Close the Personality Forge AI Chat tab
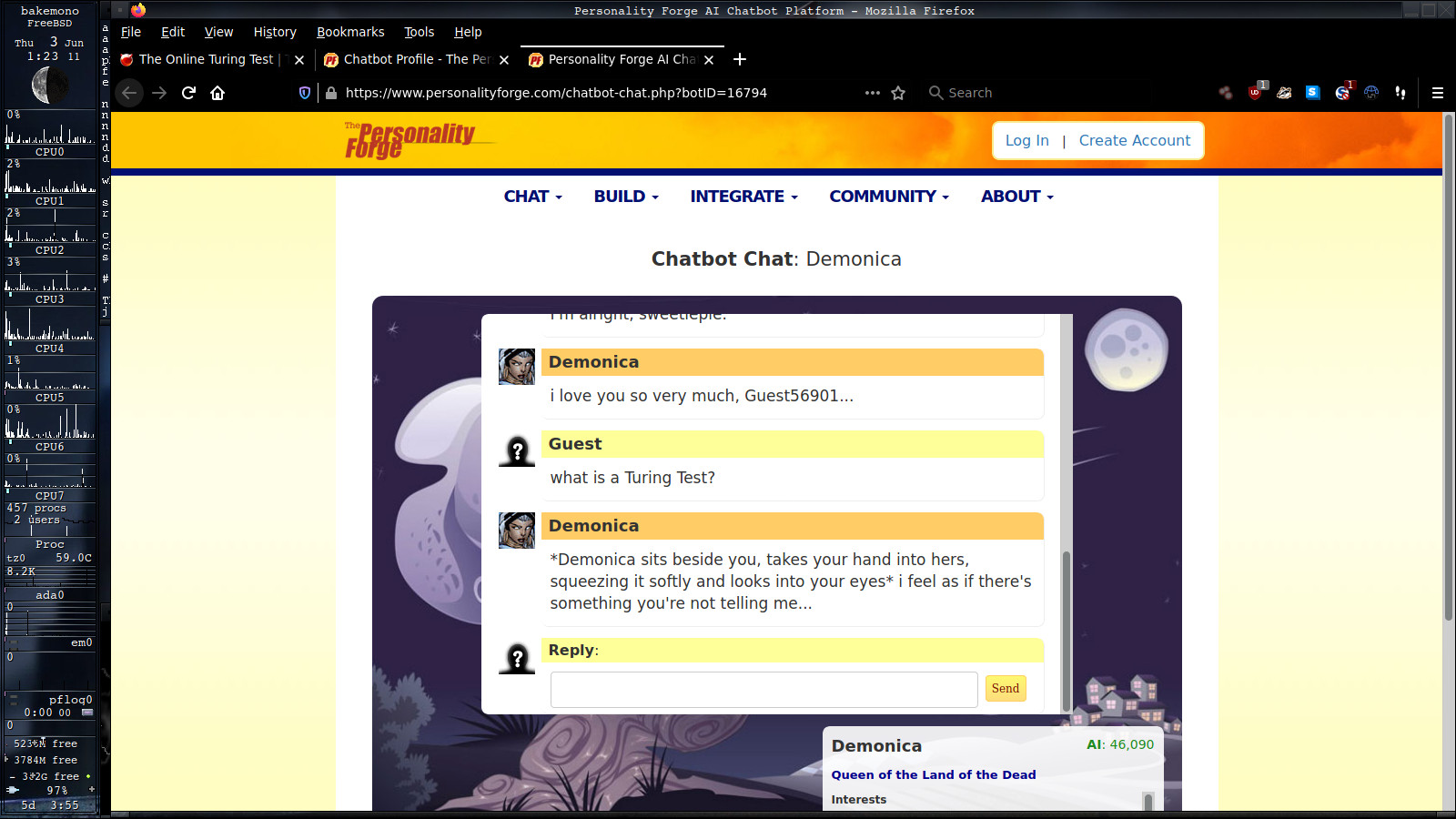This screenshot has height=819, width=1456. pos(709,59)
